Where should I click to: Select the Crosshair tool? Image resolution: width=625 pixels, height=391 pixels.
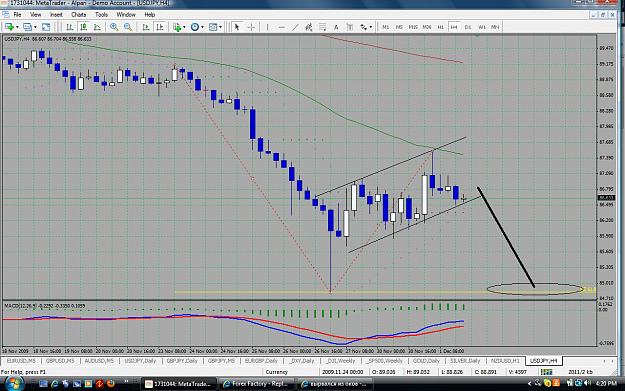click(251, 27)
